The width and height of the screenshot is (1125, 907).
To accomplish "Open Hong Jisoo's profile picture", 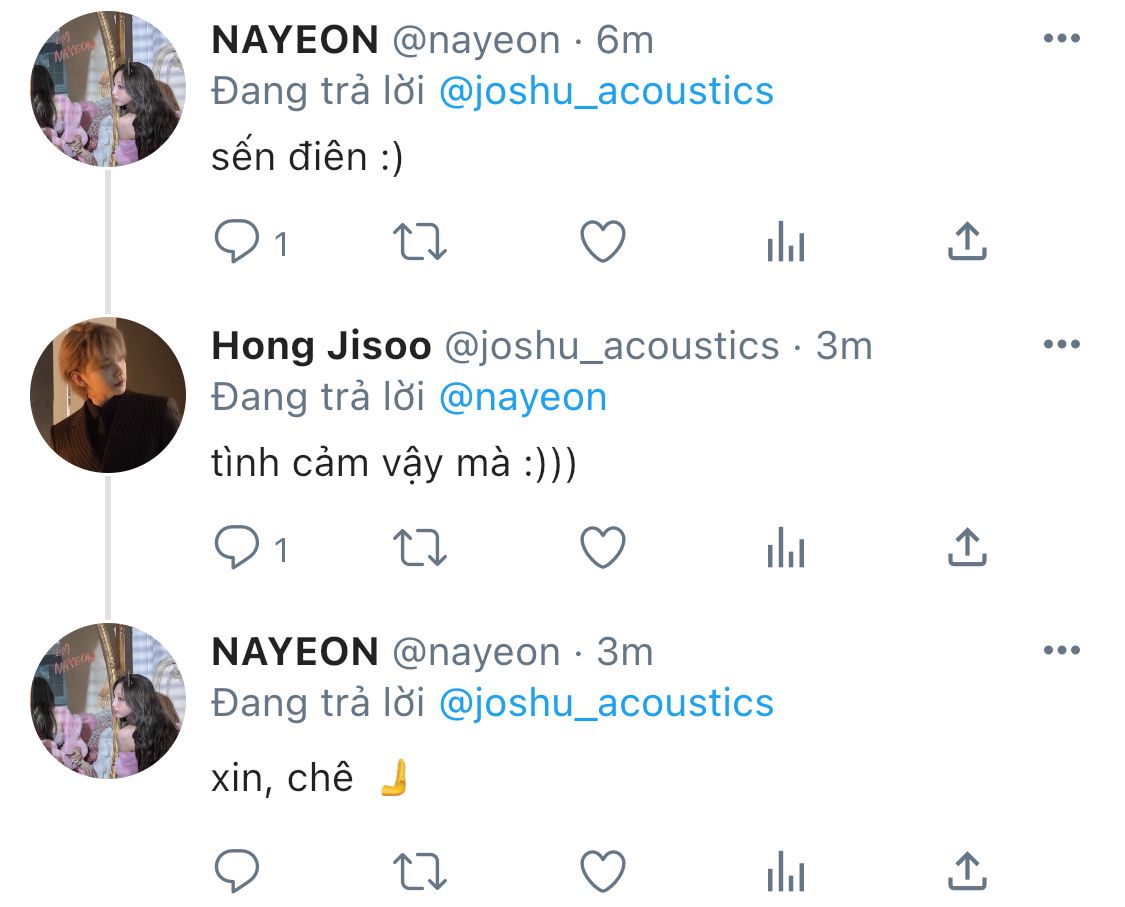I will coord(108,395).
